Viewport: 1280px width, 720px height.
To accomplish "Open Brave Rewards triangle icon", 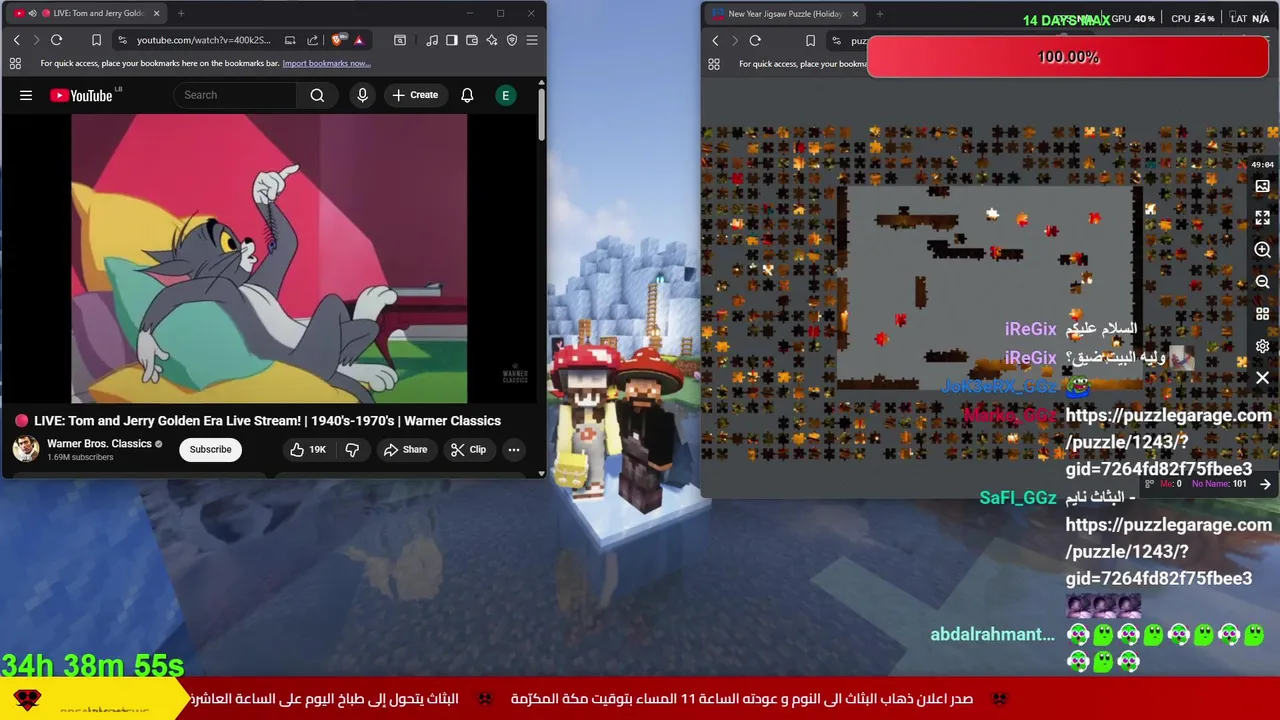I will (358, 40).
